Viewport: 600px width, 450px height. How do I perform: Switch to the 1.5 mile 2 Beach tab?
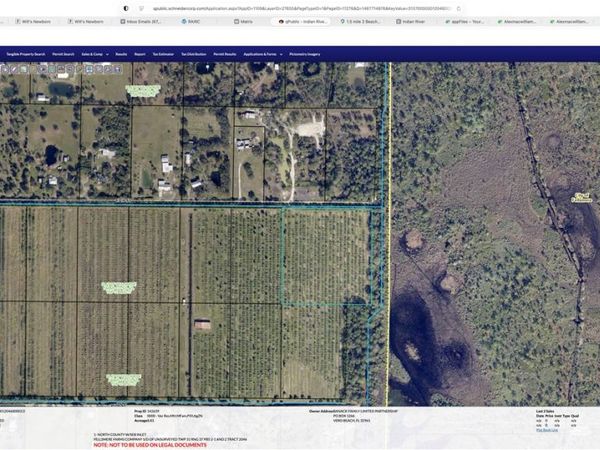coord(360,21)
